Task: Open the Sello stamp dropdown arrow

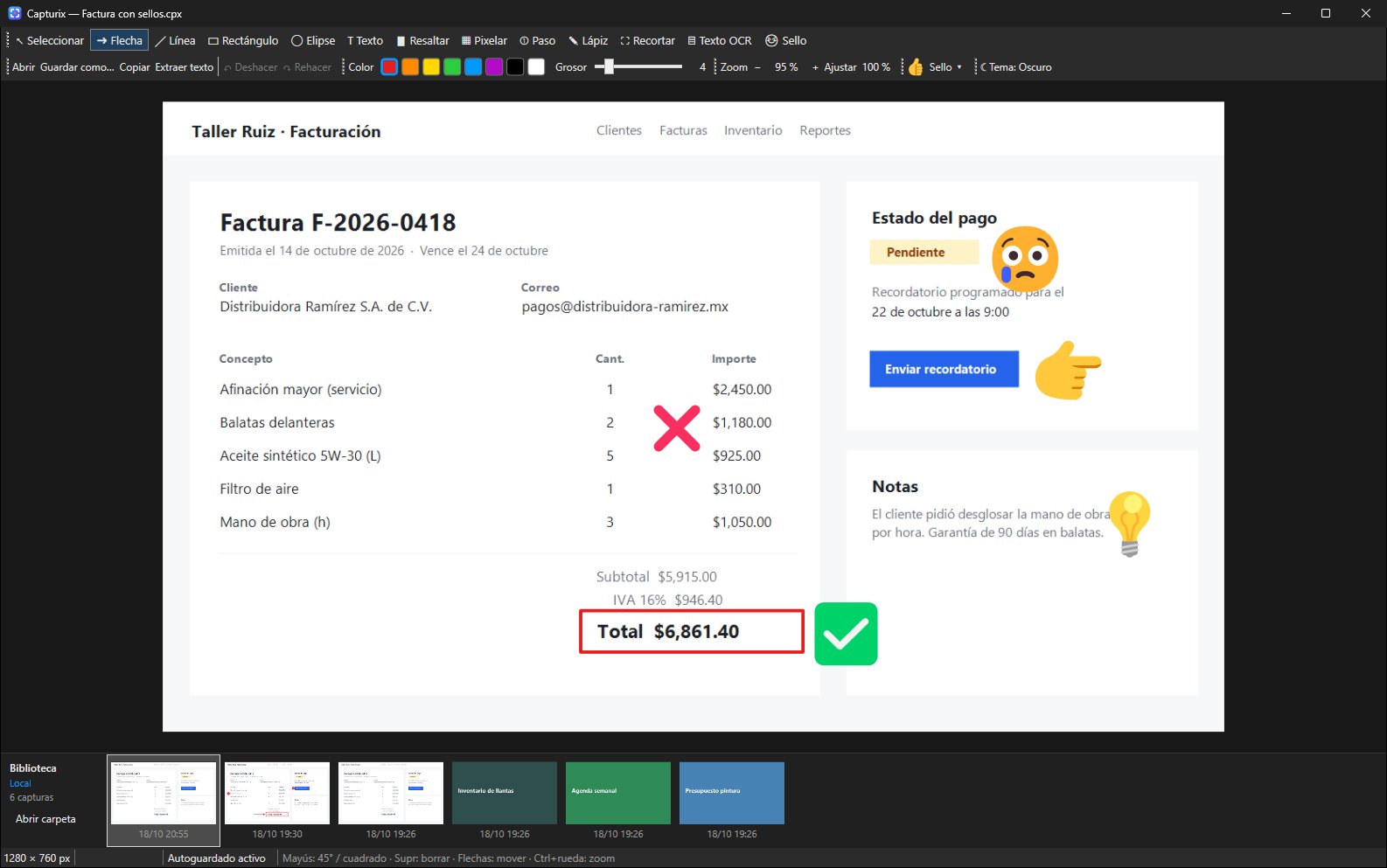Action: coord(959,67)
